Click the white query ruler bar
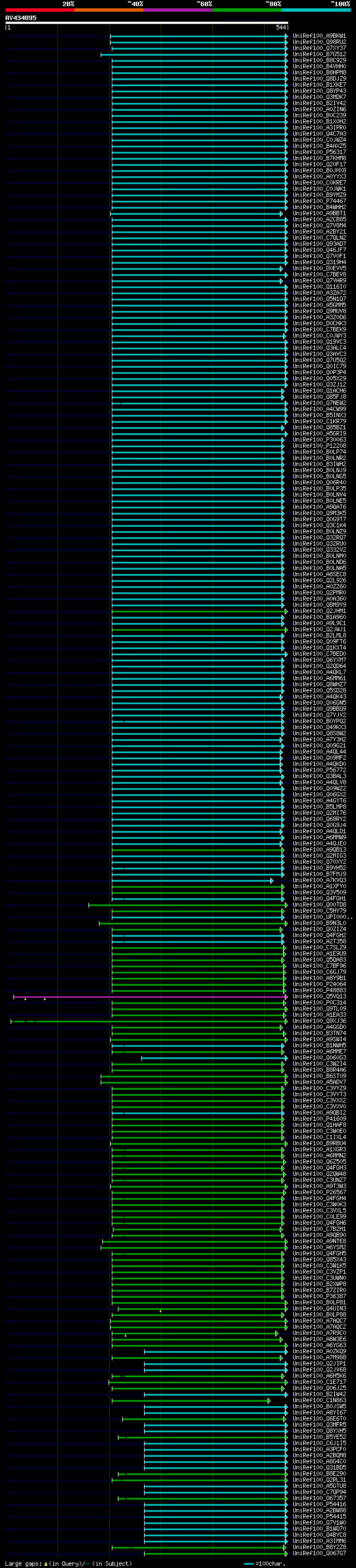 (147, 23)
